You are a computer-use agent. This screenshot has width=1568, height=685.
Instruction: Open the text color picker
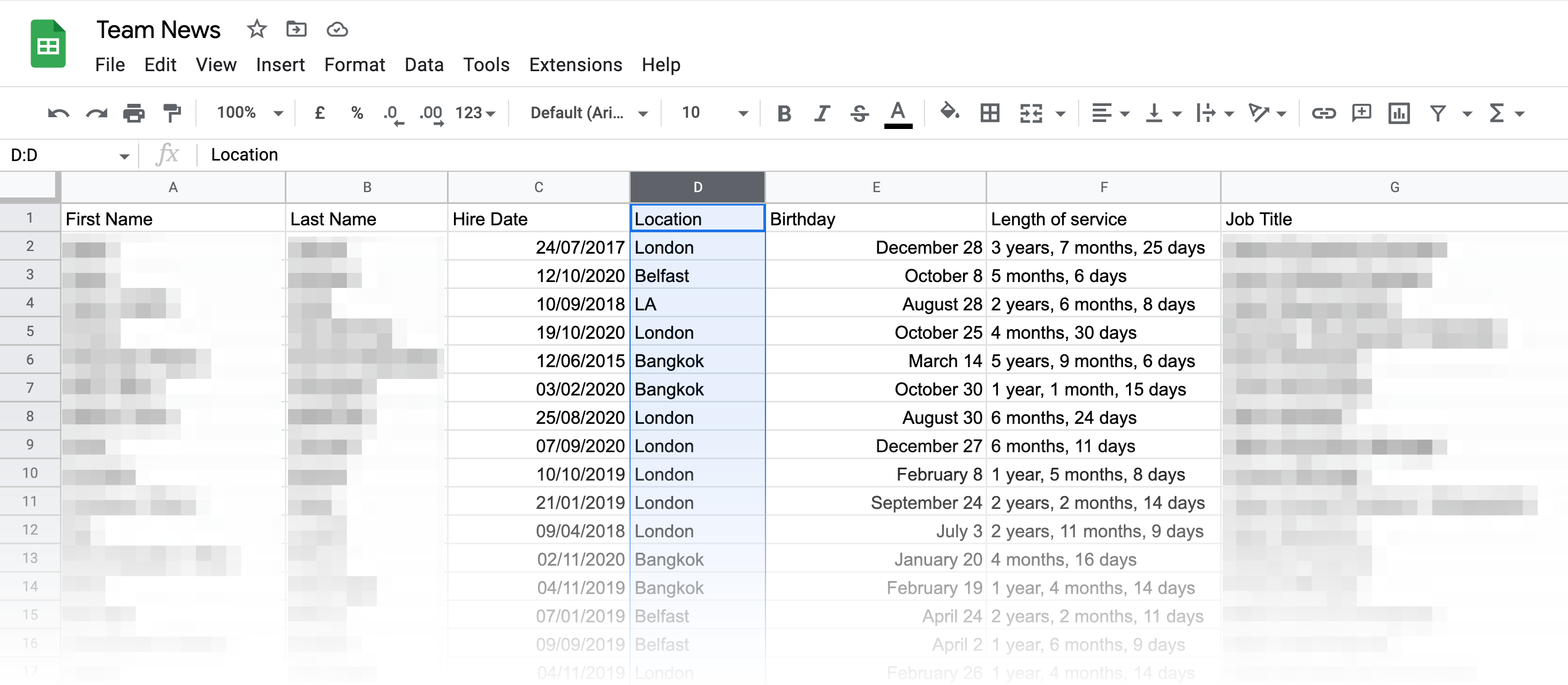pyautogui.click(x=898, y=113)
